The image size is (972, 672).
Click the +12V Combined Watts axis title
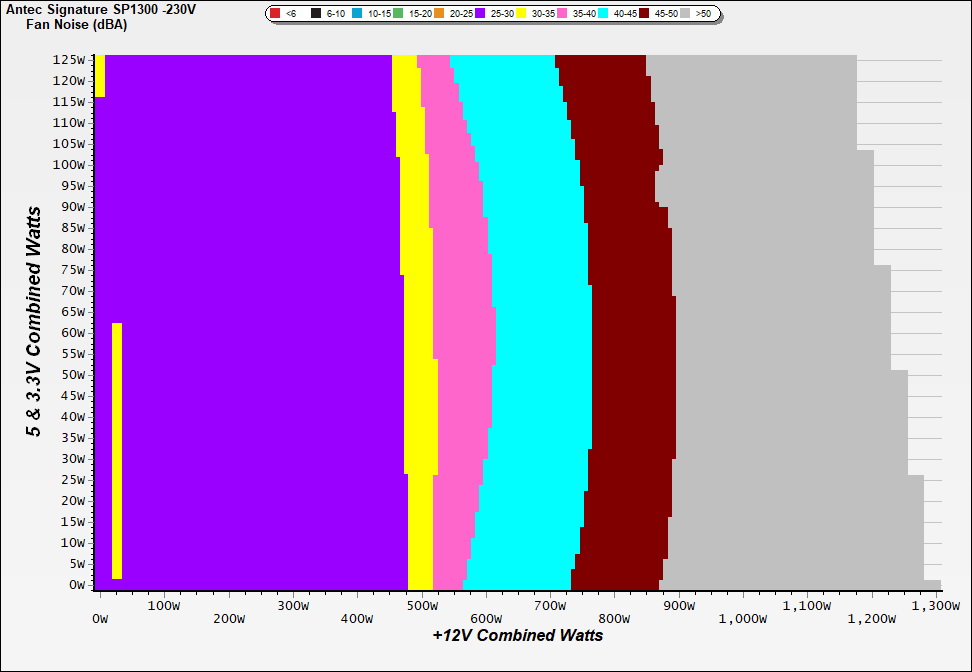pos(517,635)
